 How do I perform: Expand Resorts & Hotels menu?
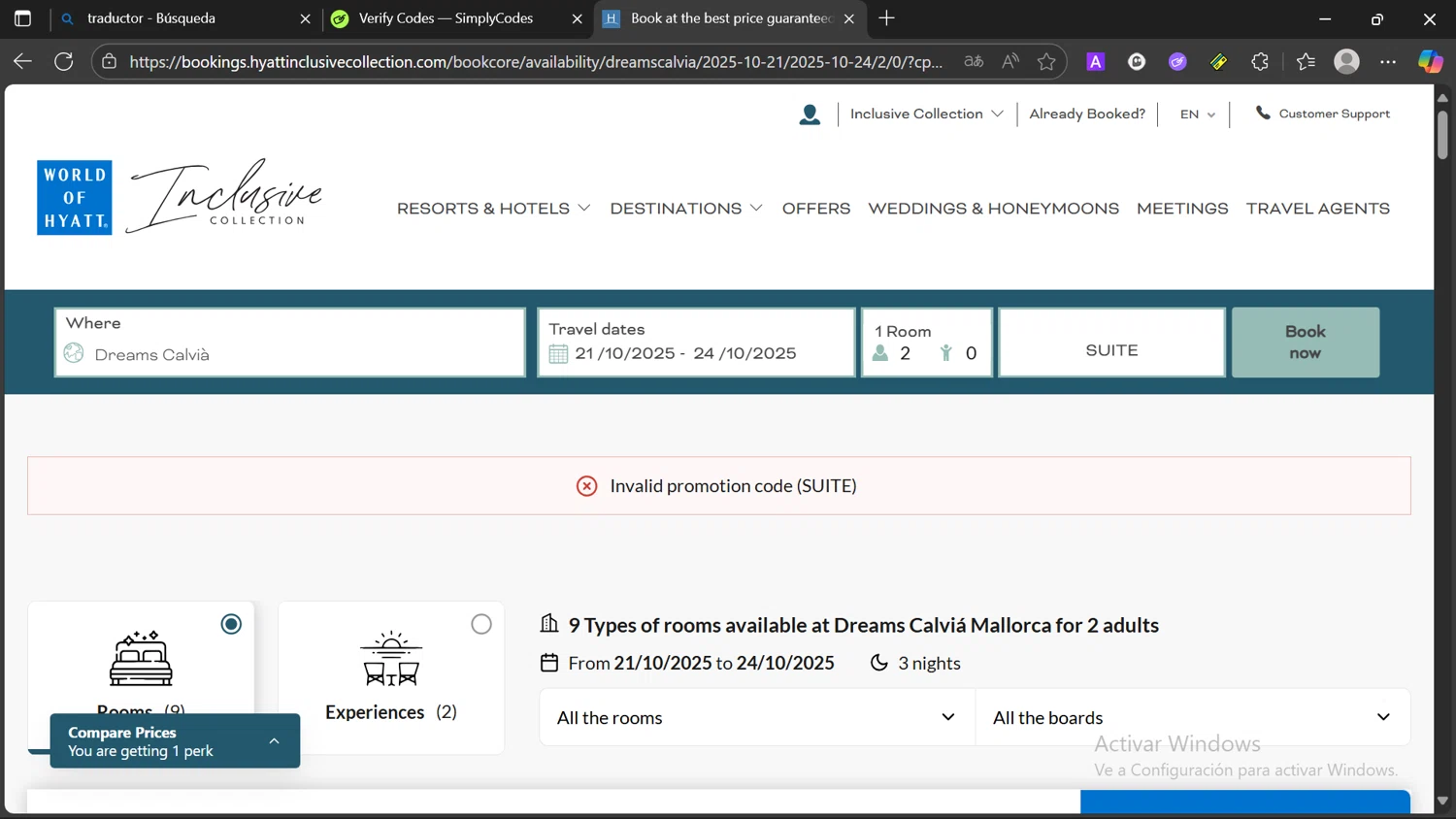tap(493, 209)
